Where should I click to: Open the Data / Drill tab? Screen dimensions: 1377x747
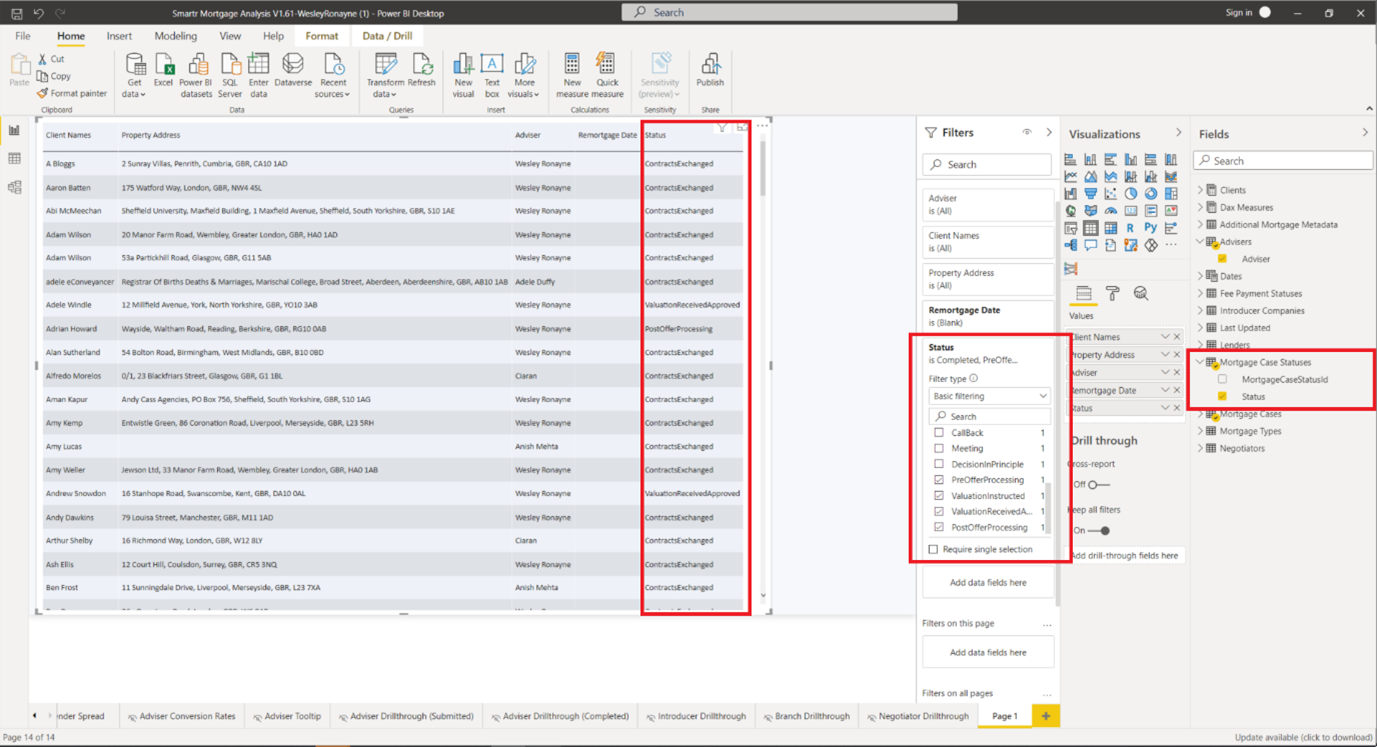[387, 36]
